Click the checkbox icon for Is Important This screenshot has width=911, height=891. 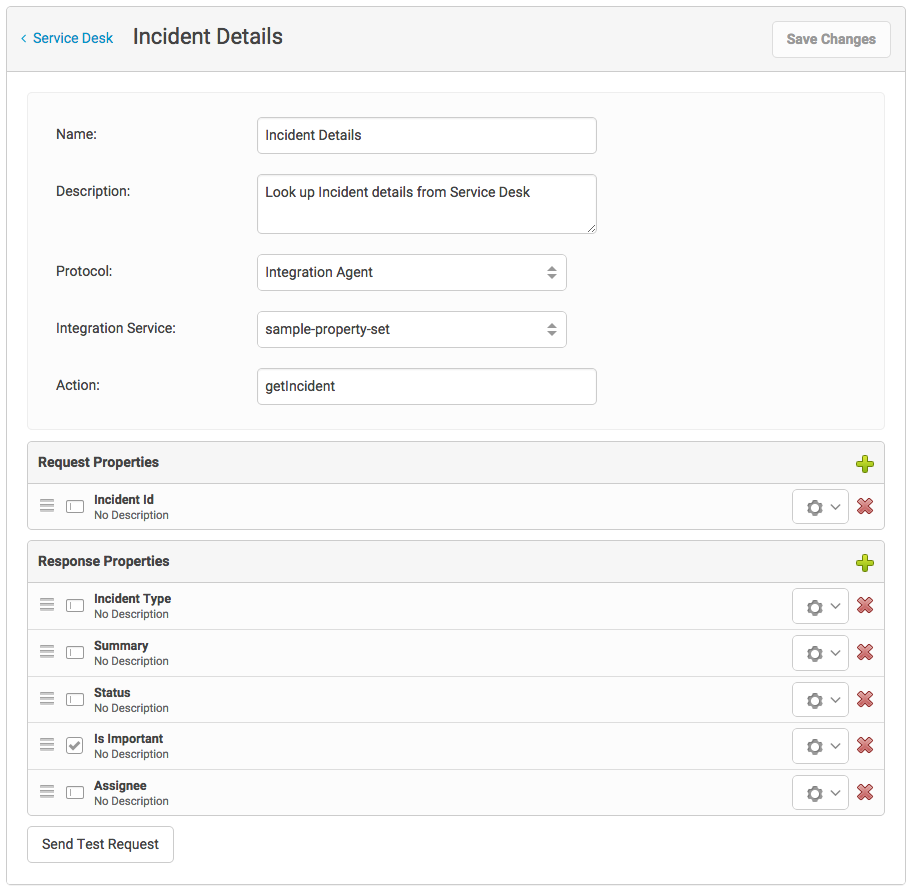(74, 745)
